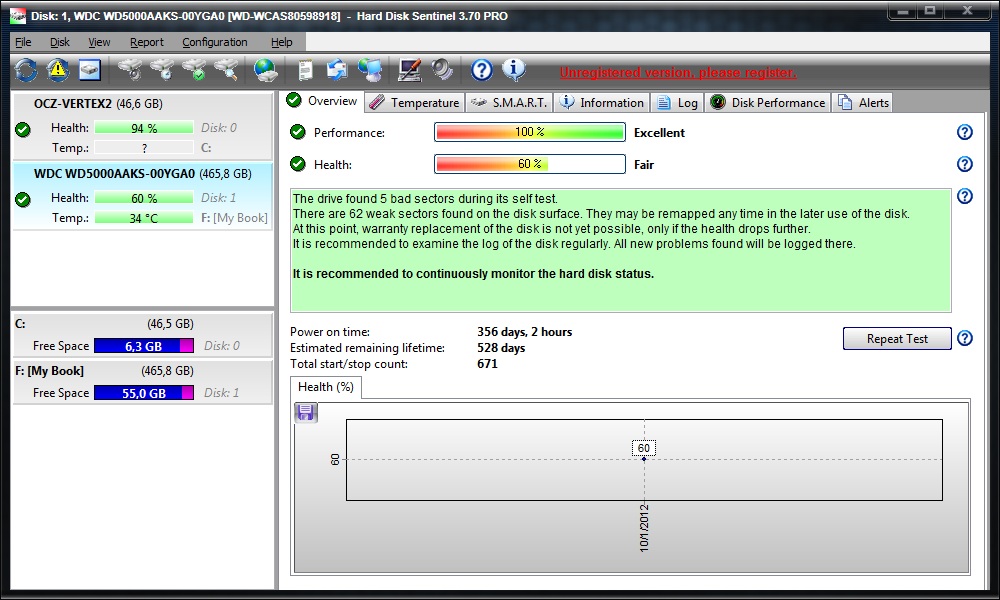1000x600 pixels.
Task: Select the Overview tab
Action: coord(323,101)
